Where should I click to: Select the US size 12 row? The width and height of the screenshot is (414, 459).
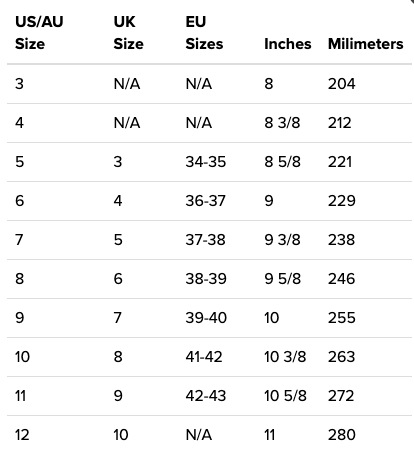pyautogui.click(x=209, y=435)
